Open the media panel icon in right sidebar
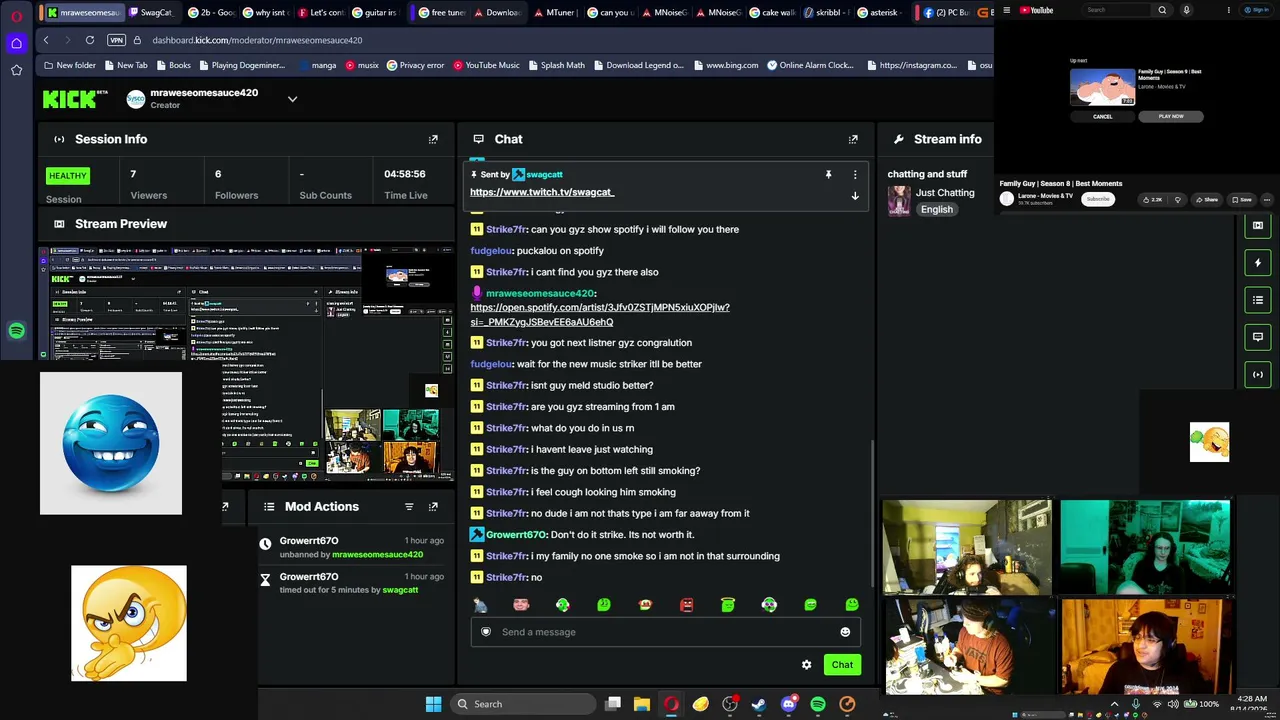The width and height of the screenshot is (1280, 720). [1258, 225]
